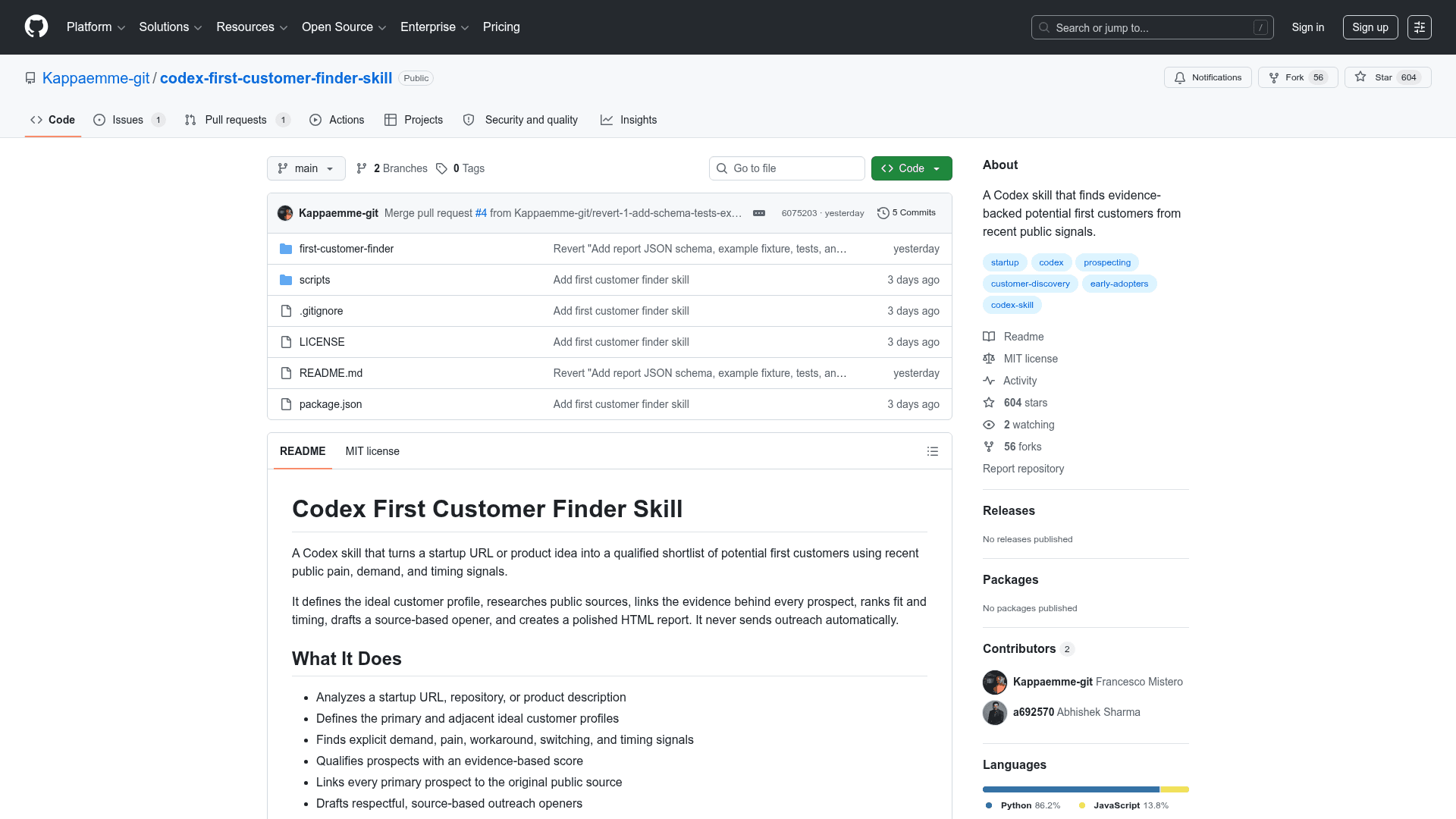This screenshot has width=1456, height=819.
Task: Open the main branch selector dropdown
Action: click(x=306, y=168)
